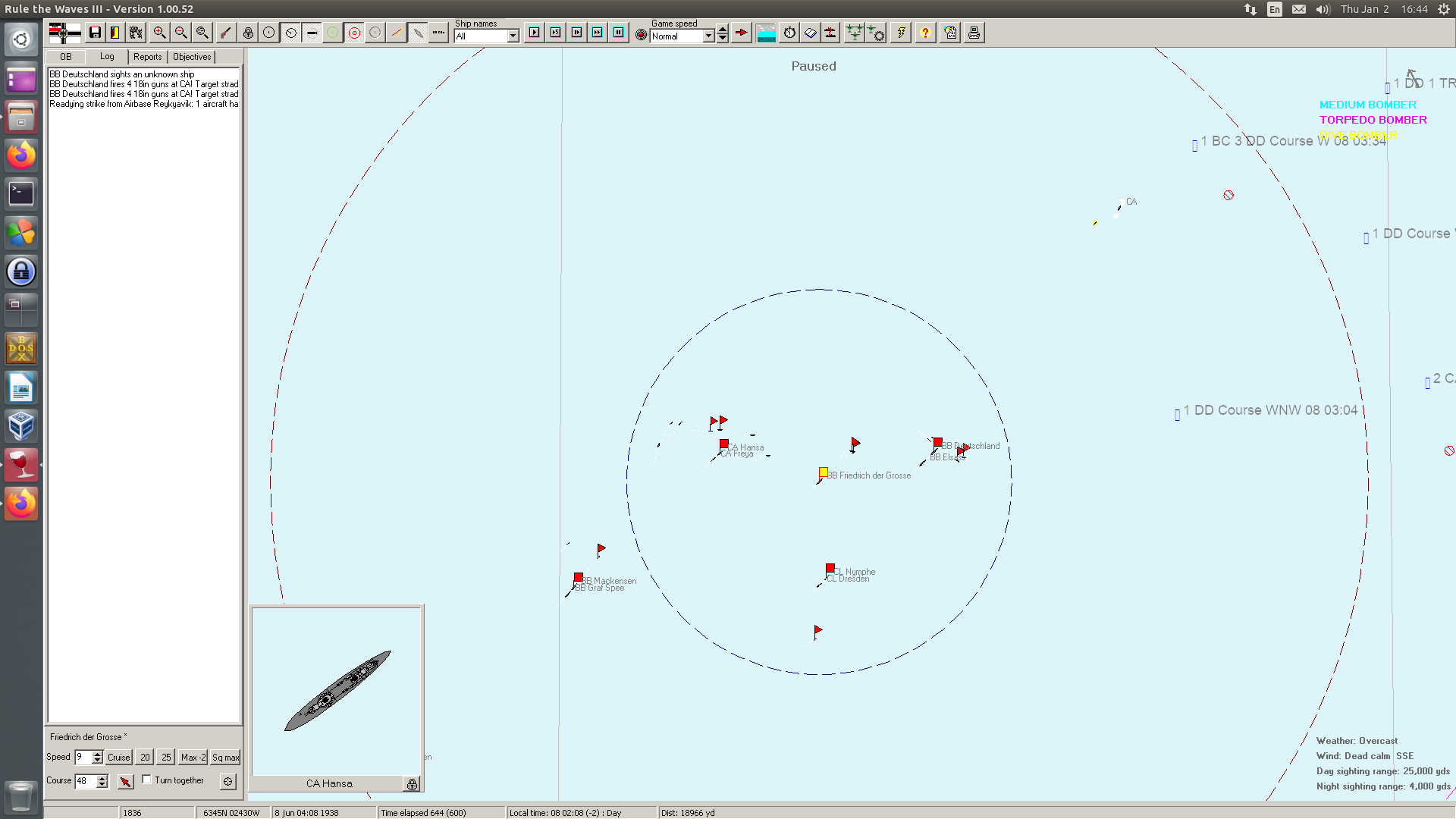Decrease Course with the spinner down arrow
Viewport: 1456px width, 819px height.
[x=102, y=784]
